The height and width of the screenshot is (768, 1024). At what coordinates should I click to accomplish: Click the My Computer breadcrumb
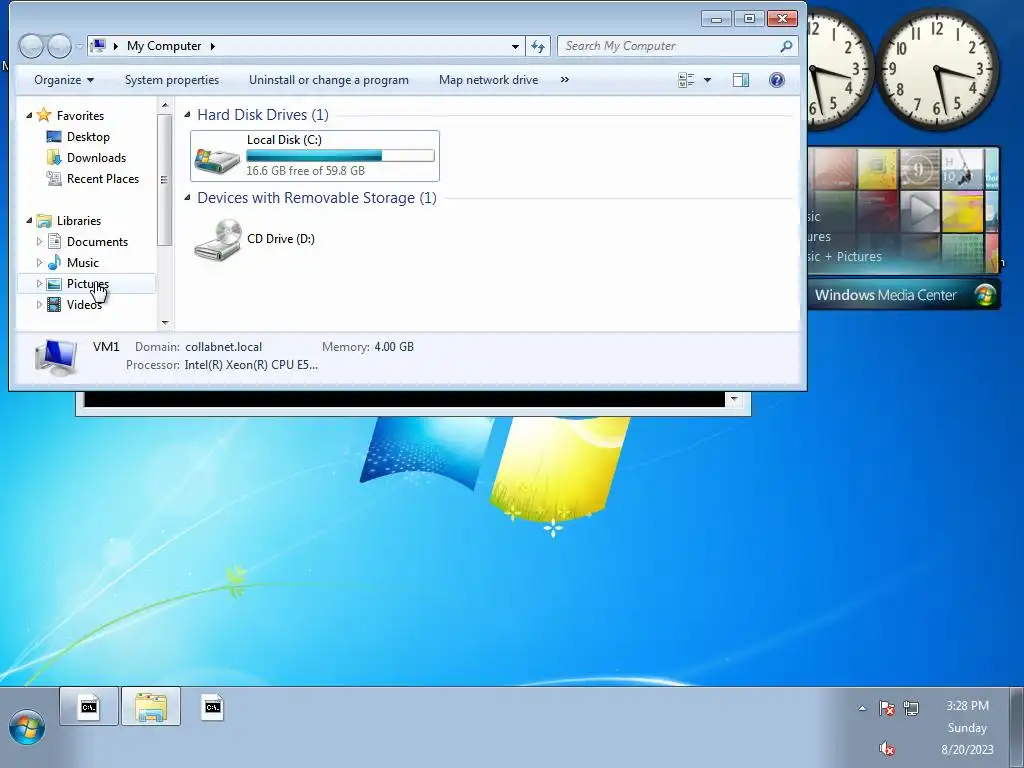164,46
